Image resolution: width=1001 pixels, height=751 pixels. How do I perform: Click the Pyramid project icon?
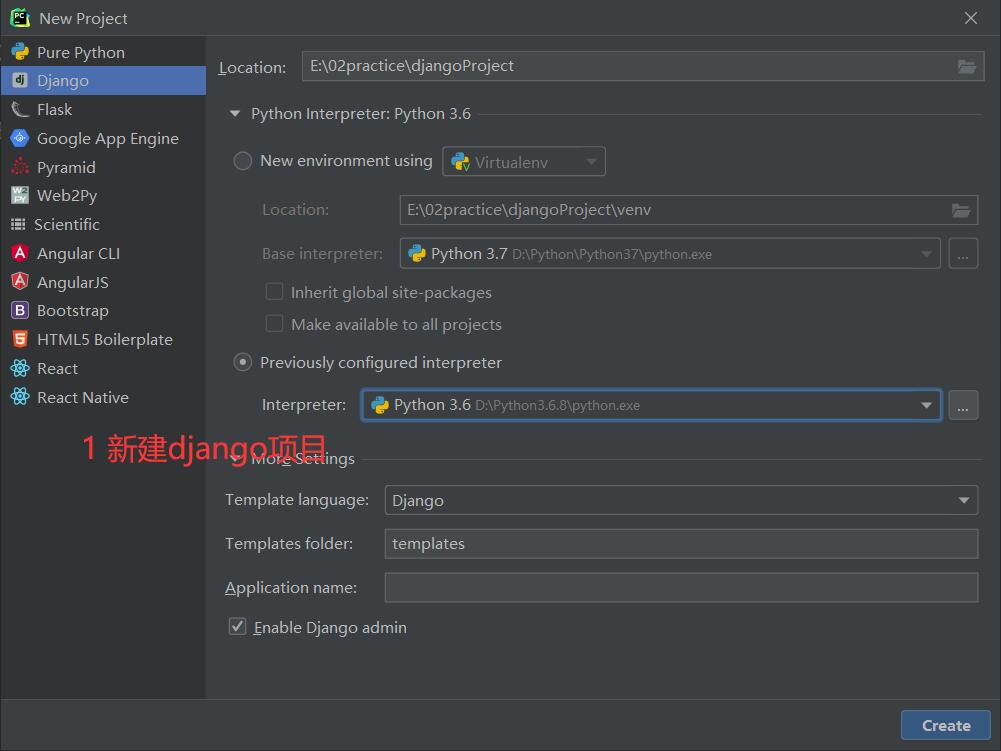(20, 167)
